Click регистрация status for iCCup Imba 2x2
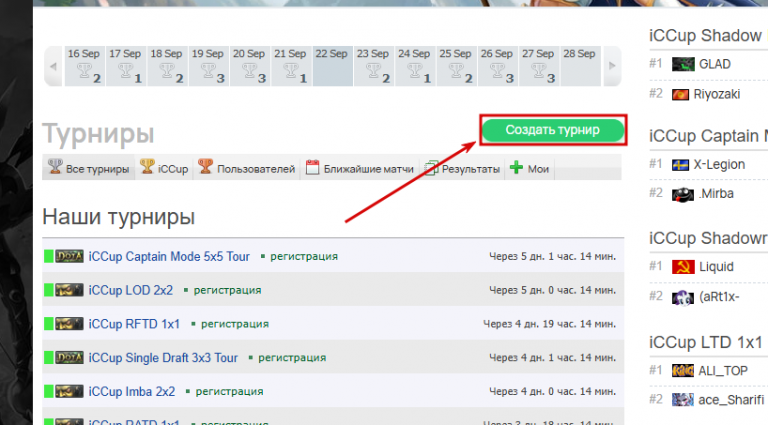 click(x=230, y=392)
